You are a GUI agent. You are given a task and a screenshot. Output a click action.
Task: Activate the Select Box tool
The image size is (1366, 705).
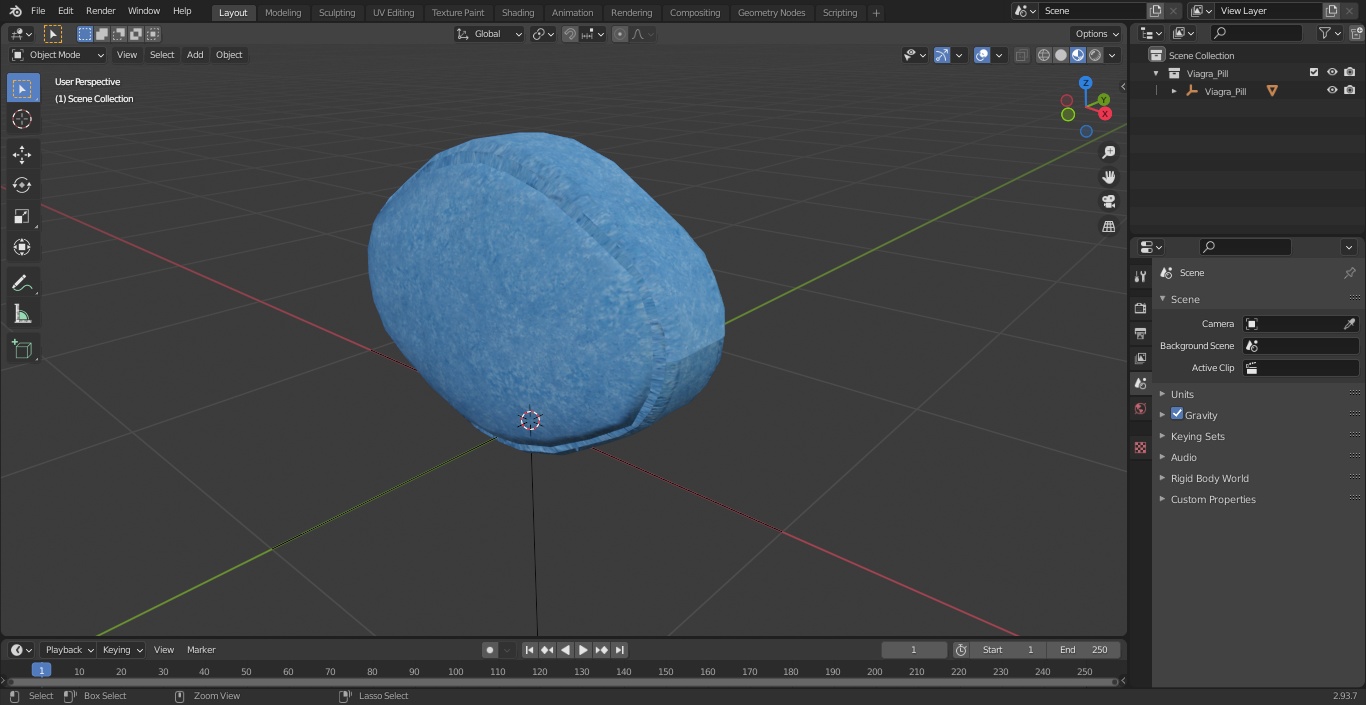click(x=22, y=88)
